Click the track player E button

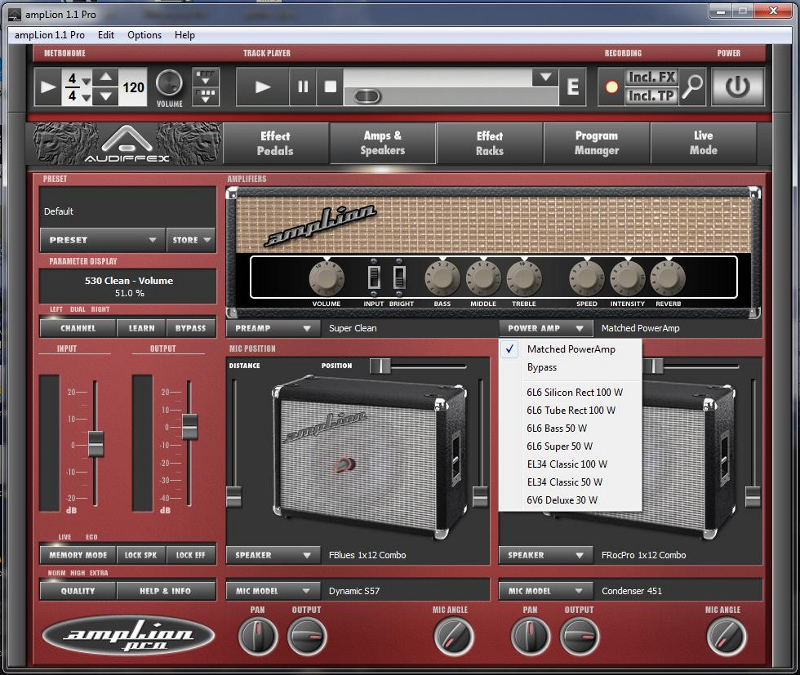click(572, 87)
